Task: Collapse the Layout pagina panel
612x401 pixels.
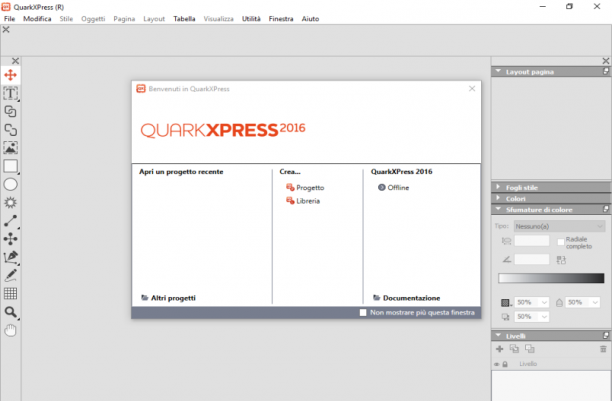Action: point(498,71)
